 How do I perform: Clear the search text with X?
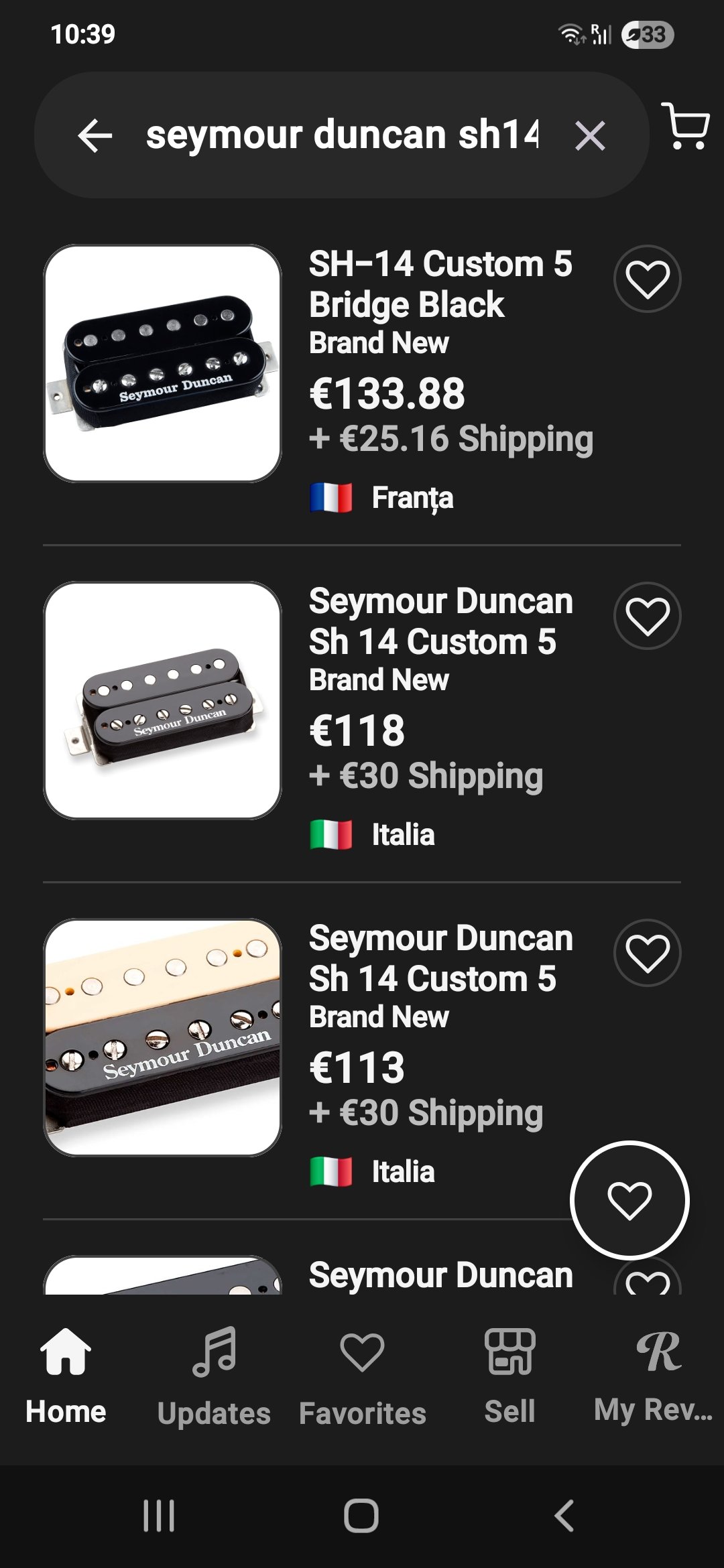click(x=590, y=136)
